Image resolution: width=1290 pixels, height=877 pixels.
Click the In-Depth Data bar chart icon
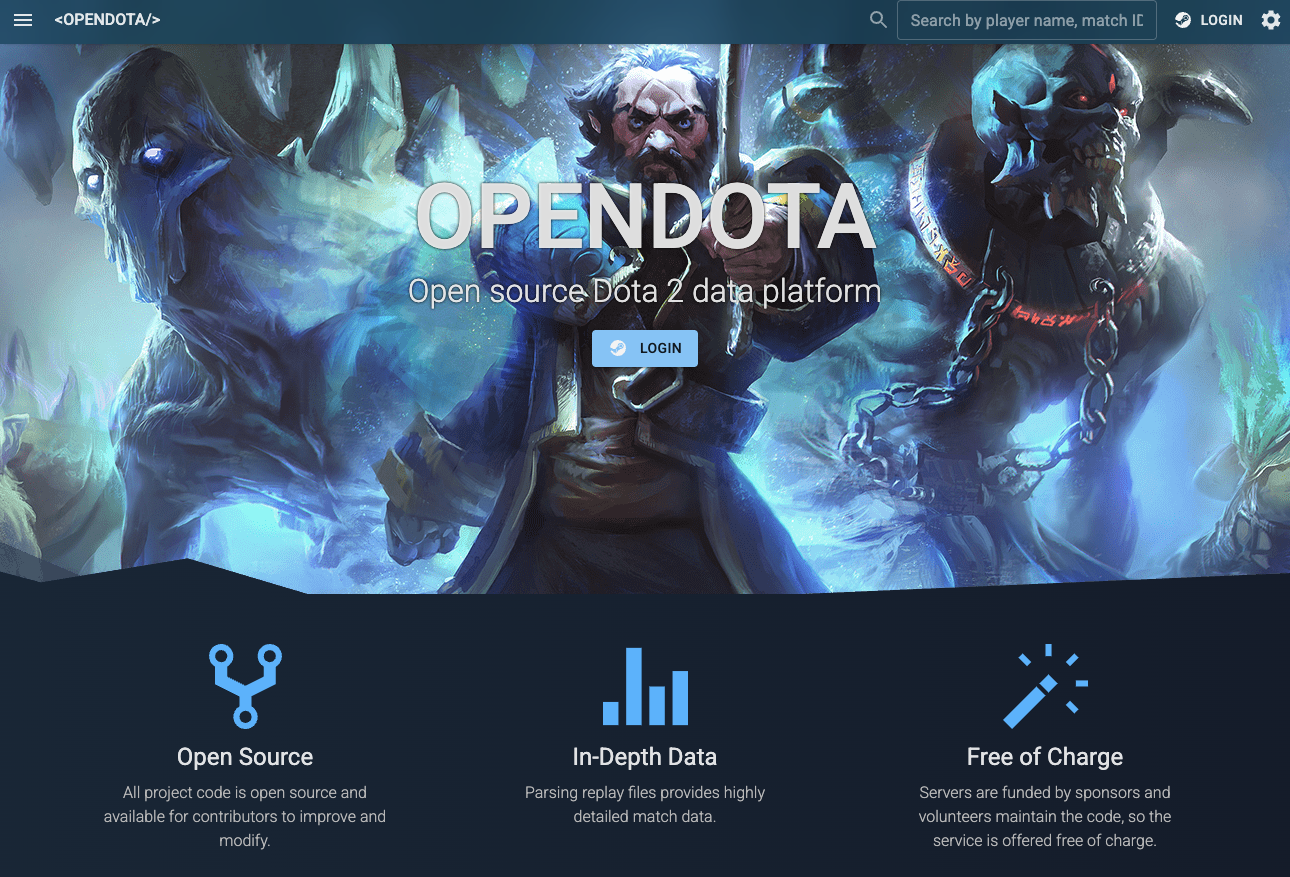coord(645,686)
